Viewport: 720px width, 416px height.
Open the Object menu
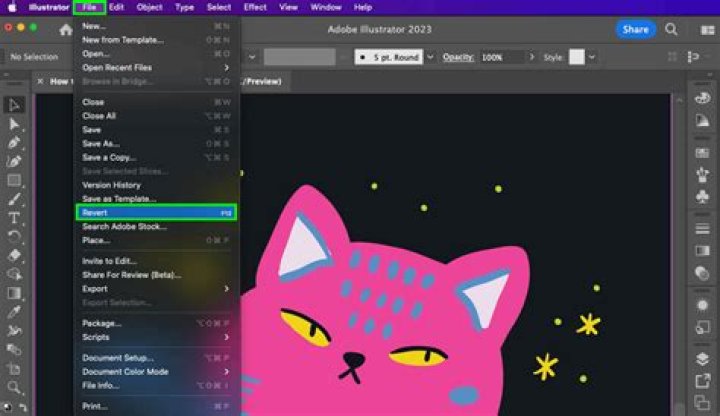(149, 7)
